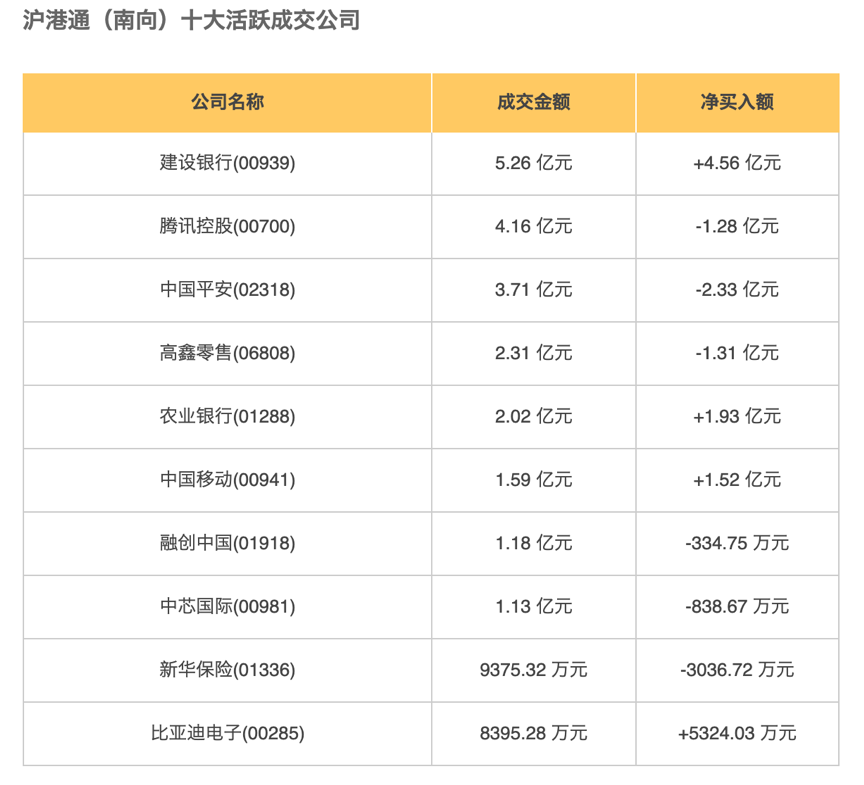Screen dimensions: 864x785
Task: Click the 农业银行(01288) row name
Action: click(x=228, y=416)
